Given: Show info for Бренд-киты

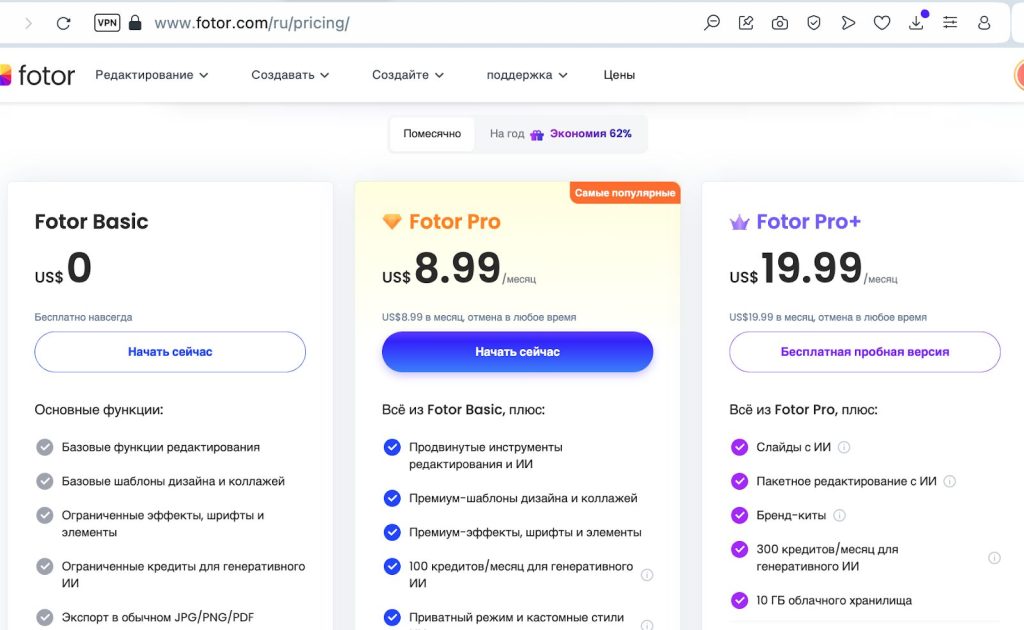Looking at the screenshot, I should click(839, 515).
